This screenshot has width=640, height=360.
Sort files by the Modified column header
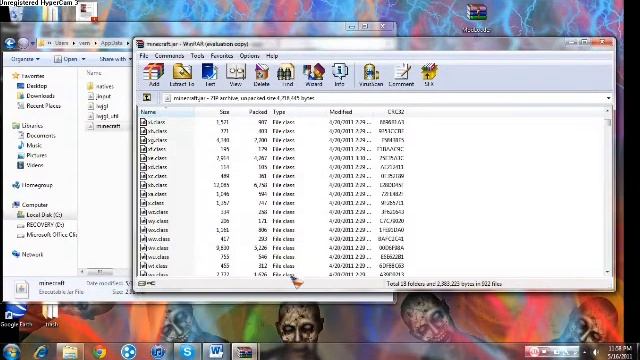[x=349, y=112]
